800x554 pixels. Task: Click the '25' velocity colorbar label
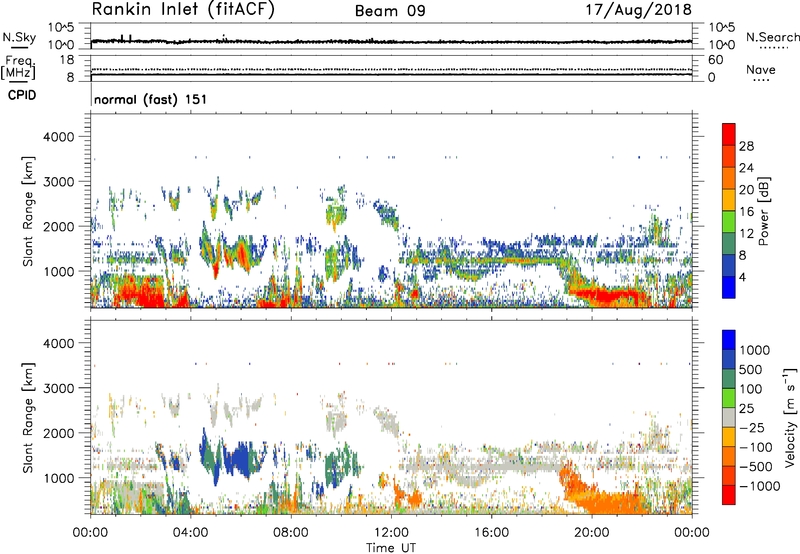click(x=746, y=409)
